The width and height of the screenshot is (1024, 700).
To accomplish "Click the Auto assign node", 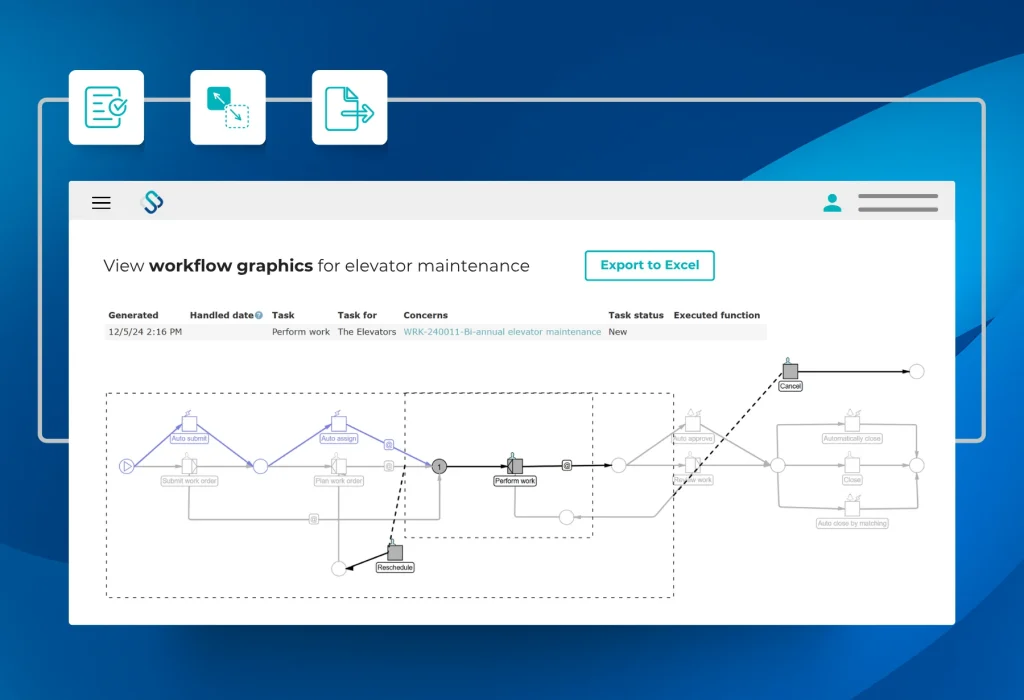I will 339,424.
